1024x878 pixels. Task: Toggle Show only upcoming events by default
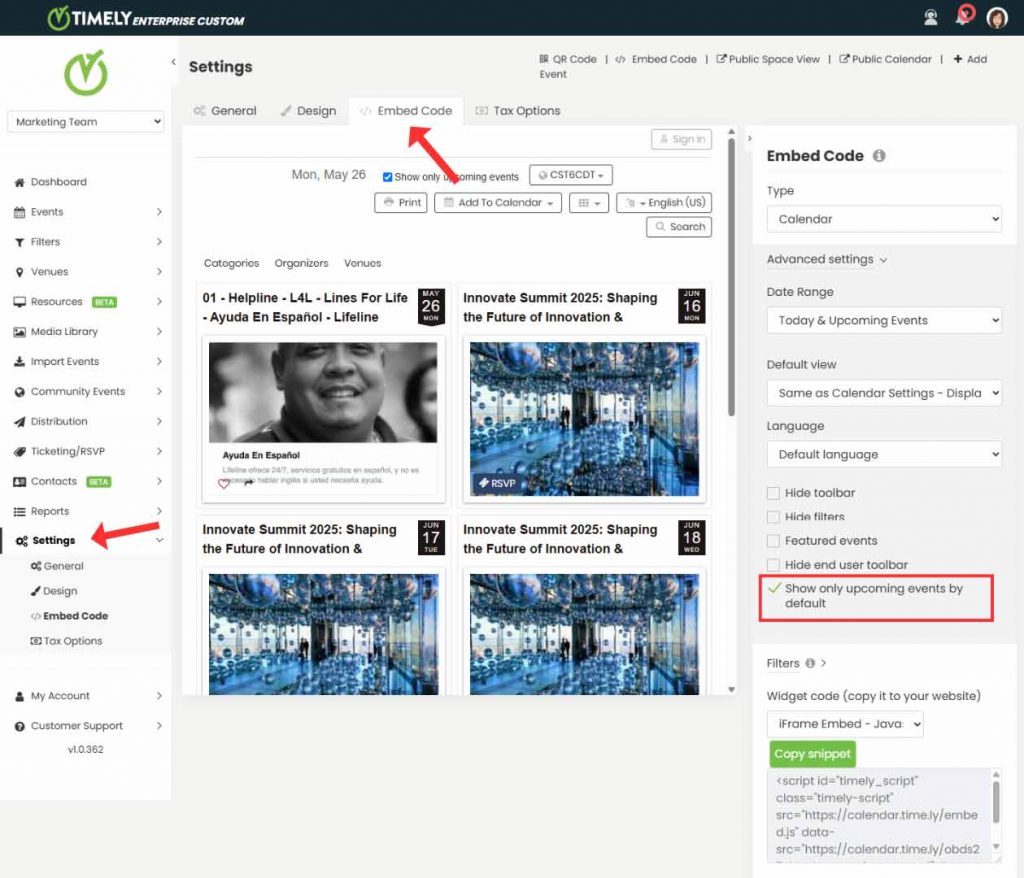[774, 588]
